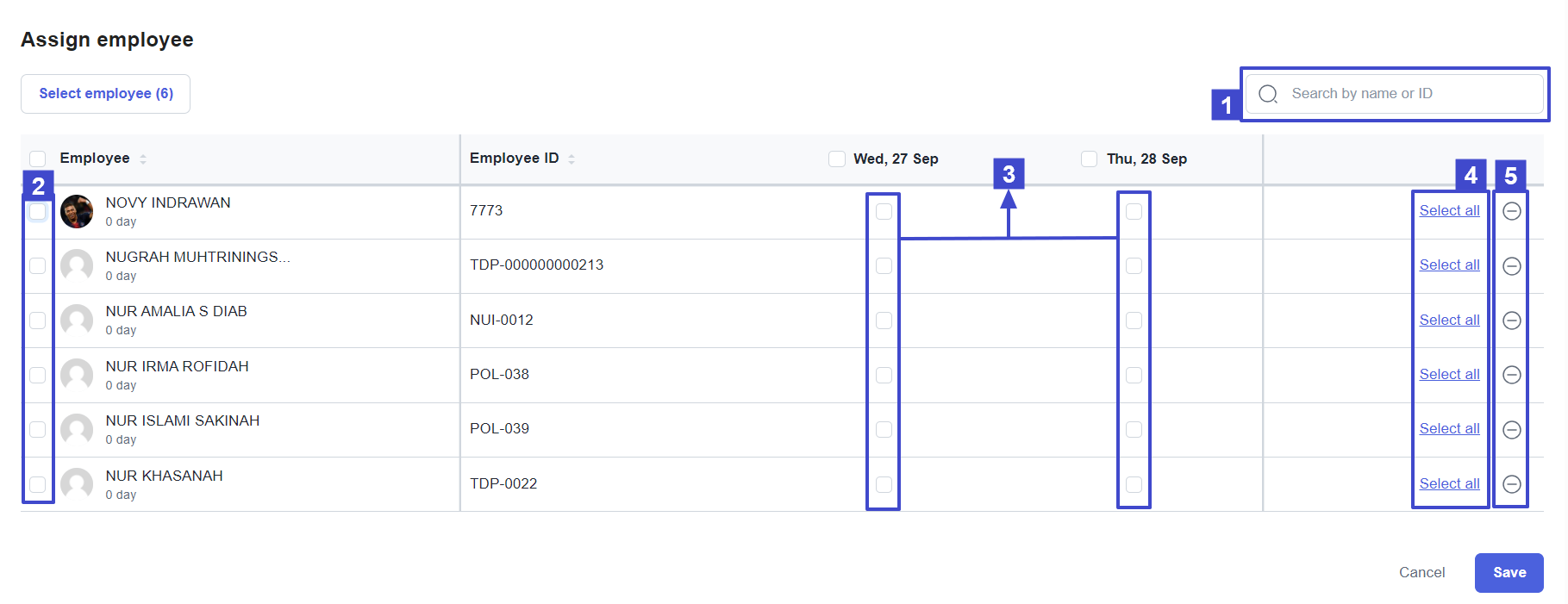The width and height of the screenshot is (1568, 604).
Task: Click Cancel to dismiss the dialog
Action: (x=1421, y=573)
